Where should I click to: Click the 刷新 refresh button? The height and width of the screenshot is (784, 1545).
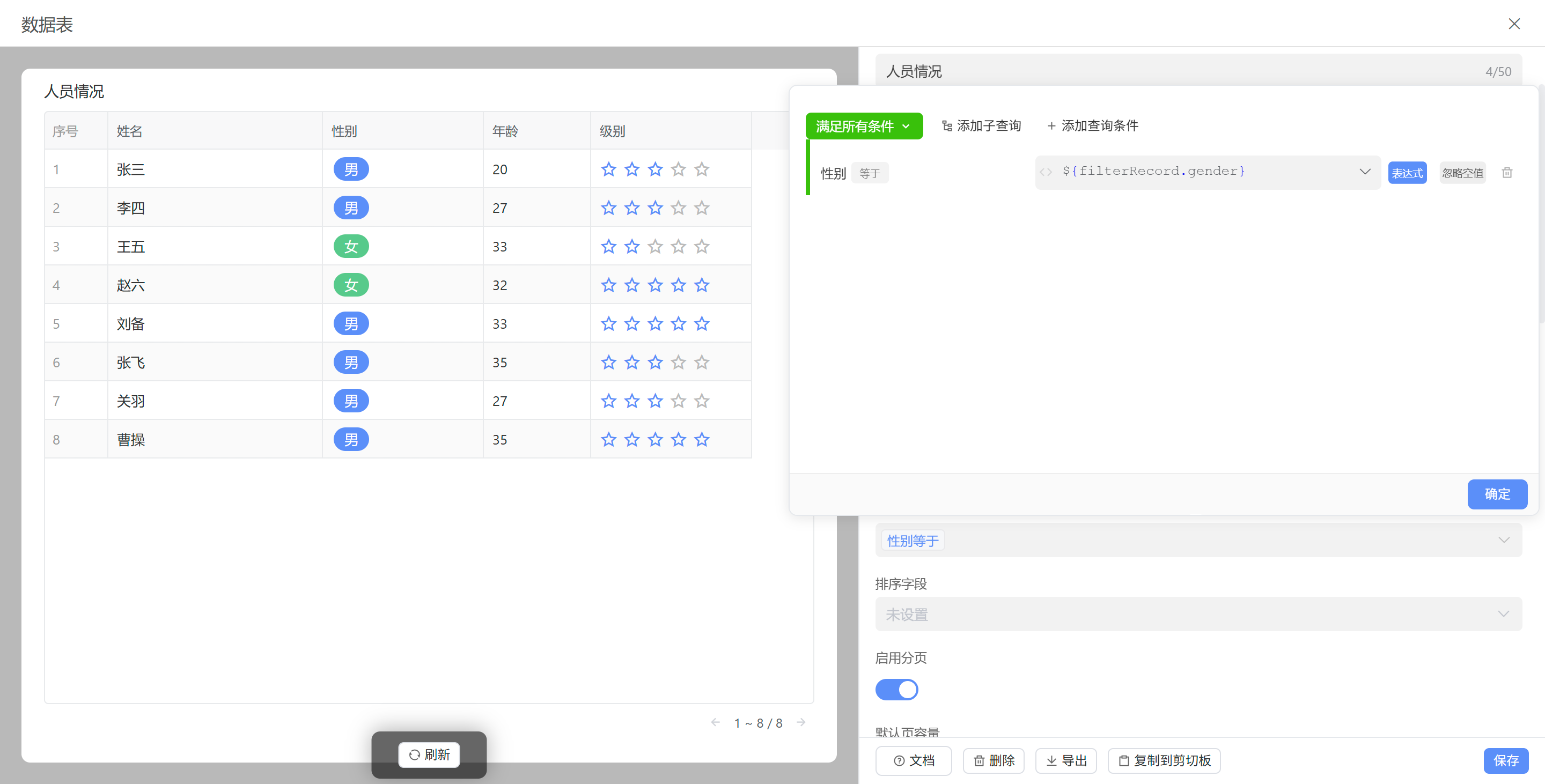pos(429,755)
